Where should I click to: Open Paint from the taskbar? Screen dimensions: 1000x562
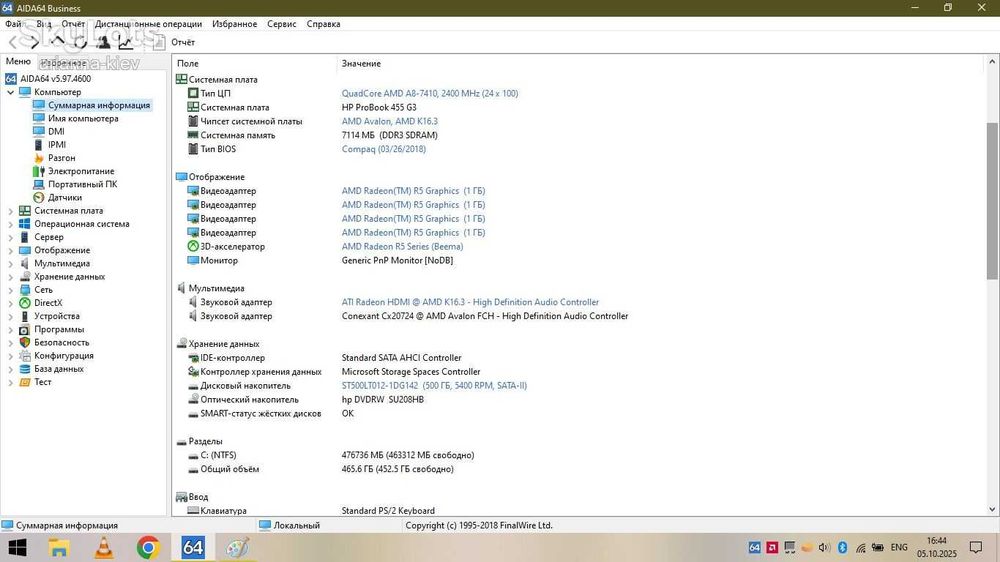point(237,547)
